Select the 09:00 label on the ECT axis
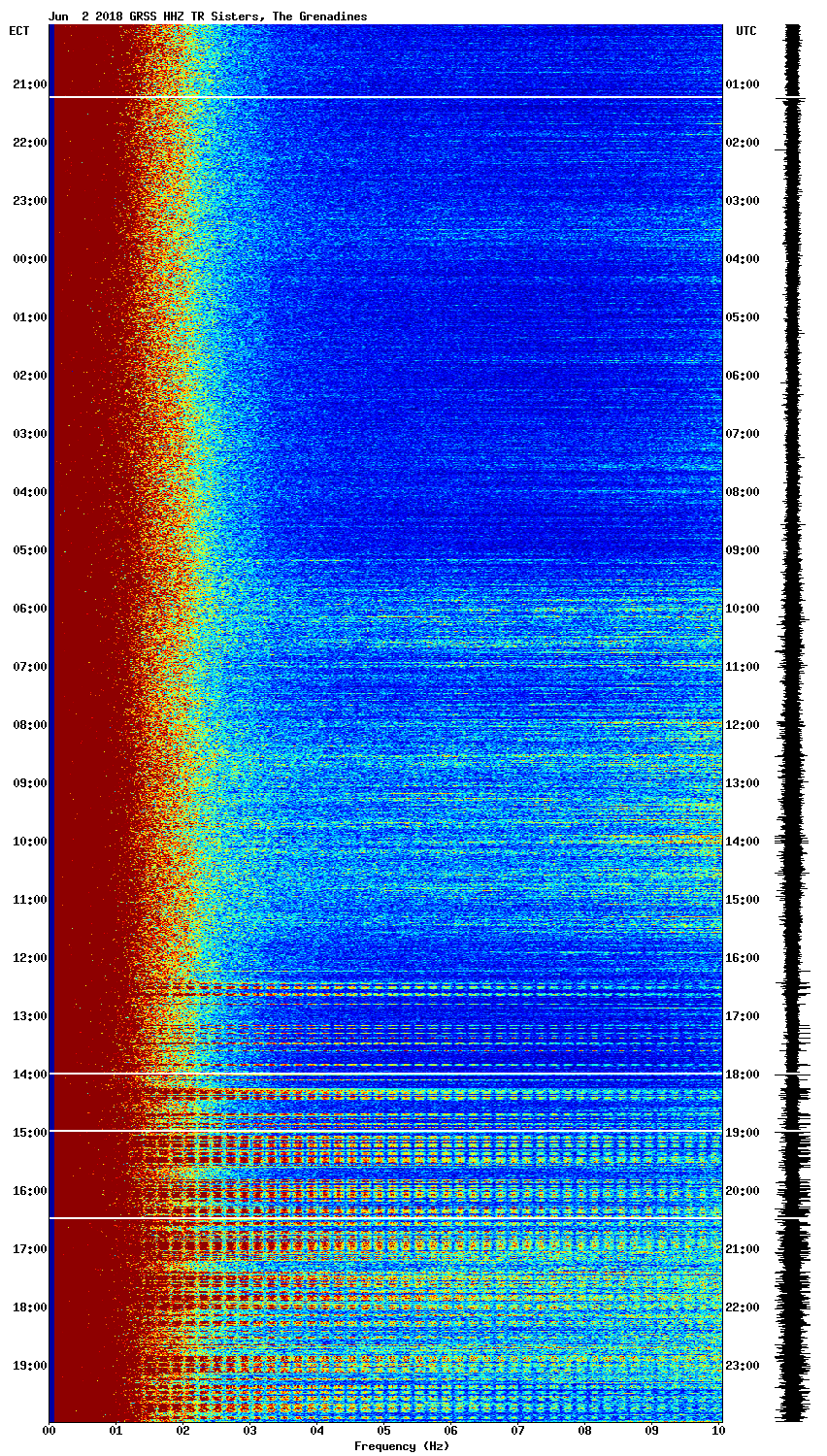 coord(30,783)
